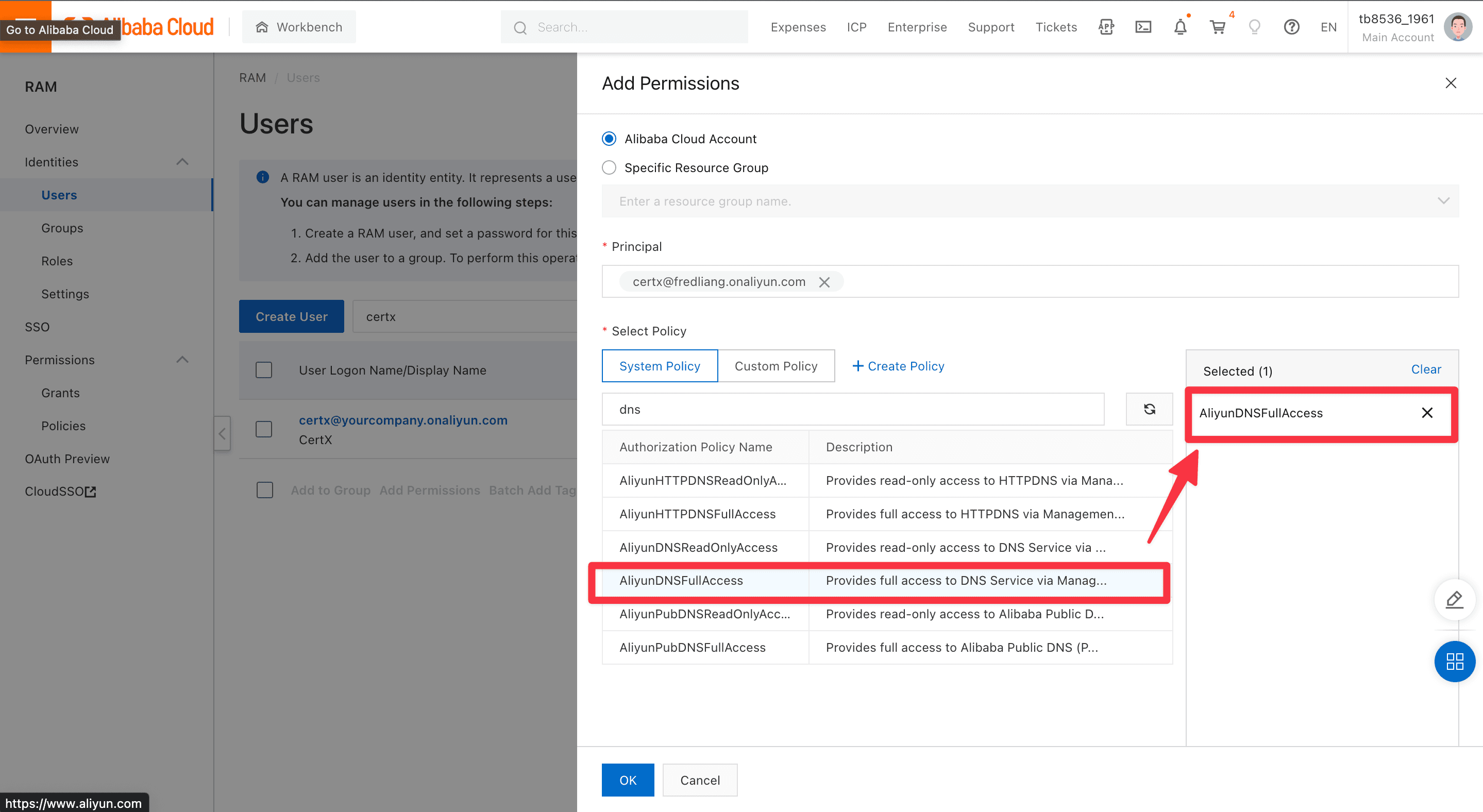Open SSO in RAM sidebar
Screen dimensions: 1483x812
pos(37,327)
